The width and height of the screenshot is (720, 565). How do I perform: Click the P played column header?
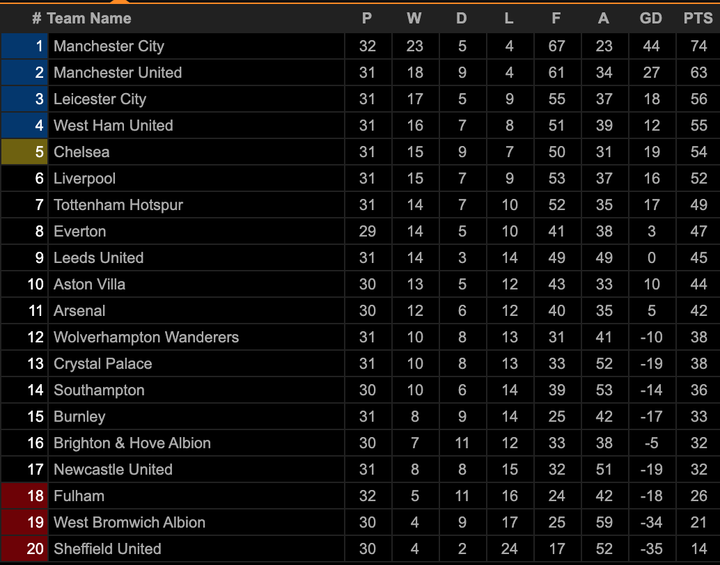coord(367,18)
